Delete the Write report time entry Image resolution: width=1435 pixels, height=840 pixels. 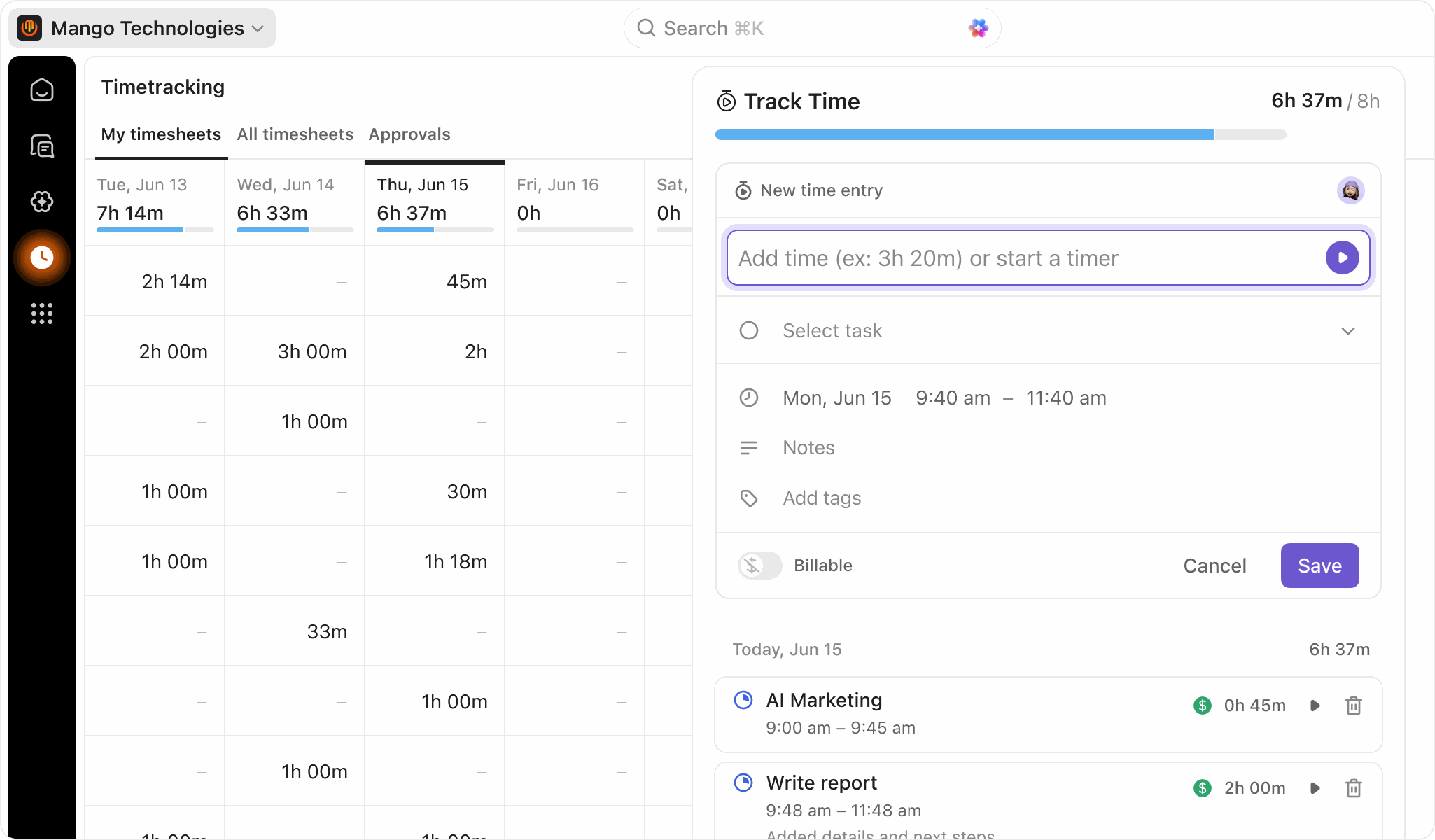point(1353,787)
